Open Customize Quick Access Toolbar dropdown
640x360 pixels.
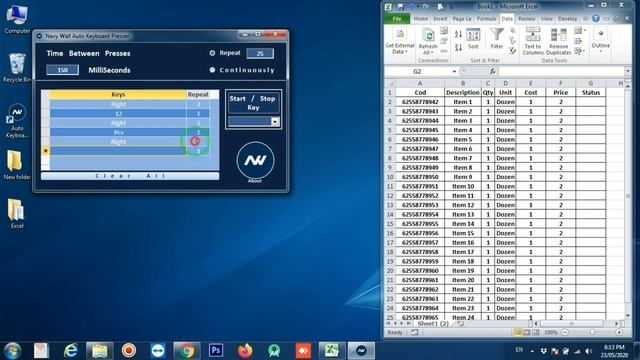(452, 7)
